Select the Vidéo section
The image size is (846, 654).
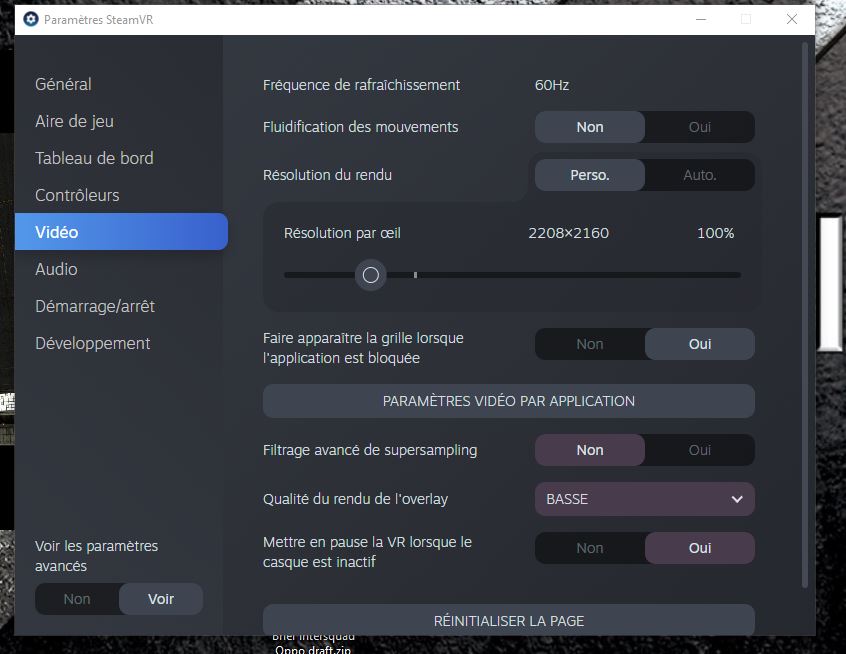pos(121,231)
